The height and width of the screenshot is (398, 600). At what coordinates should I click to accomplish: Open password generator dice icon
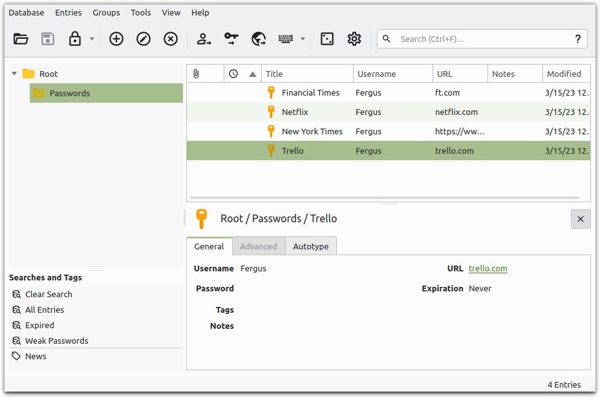pos(327,39)
